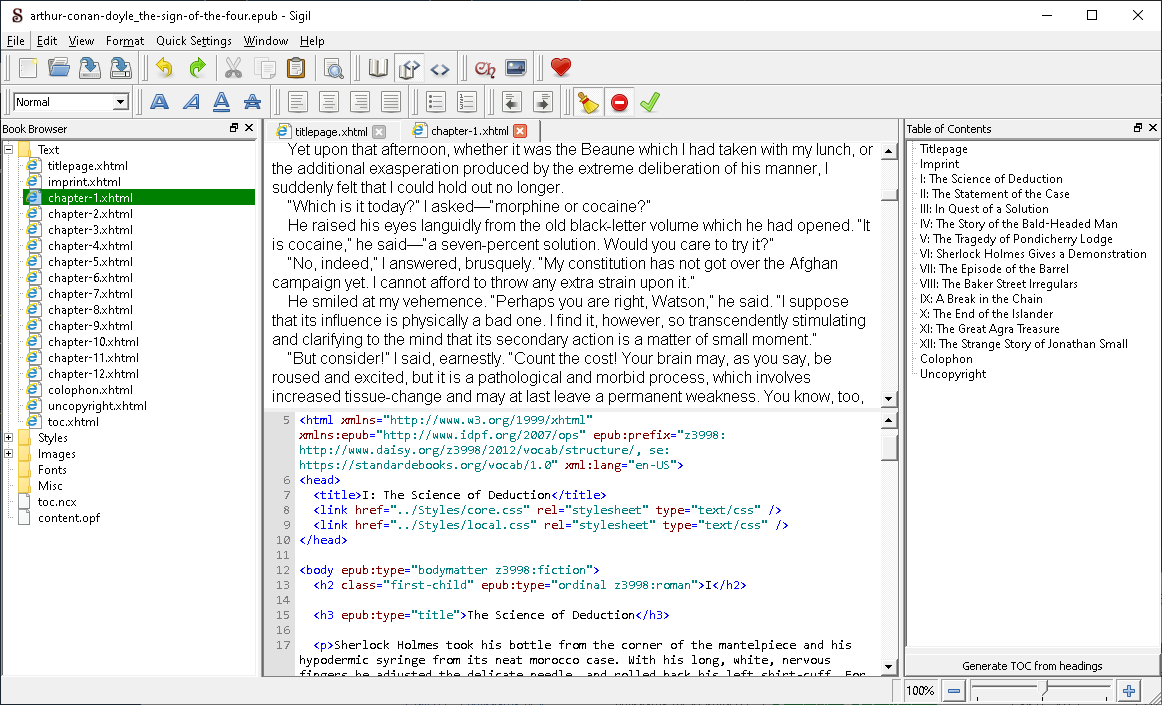Click the red heart Donate icon
Viewport: 1162px width, 705px height.
[x=561, y=68]
